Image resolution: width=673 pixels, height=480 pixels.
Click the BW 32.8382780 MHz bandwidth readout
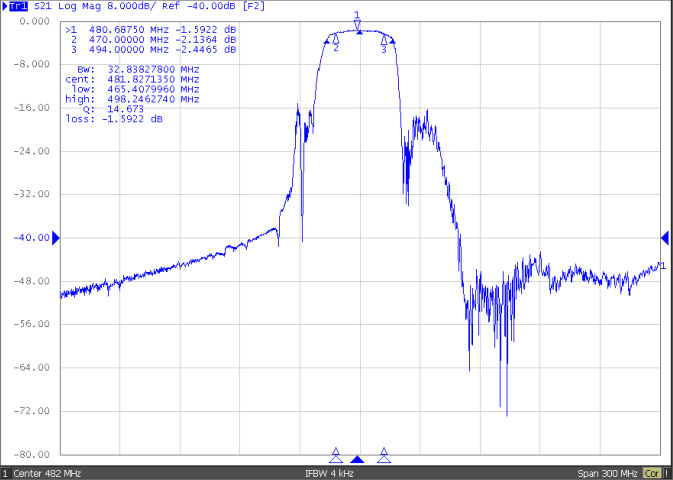point(132,70)
